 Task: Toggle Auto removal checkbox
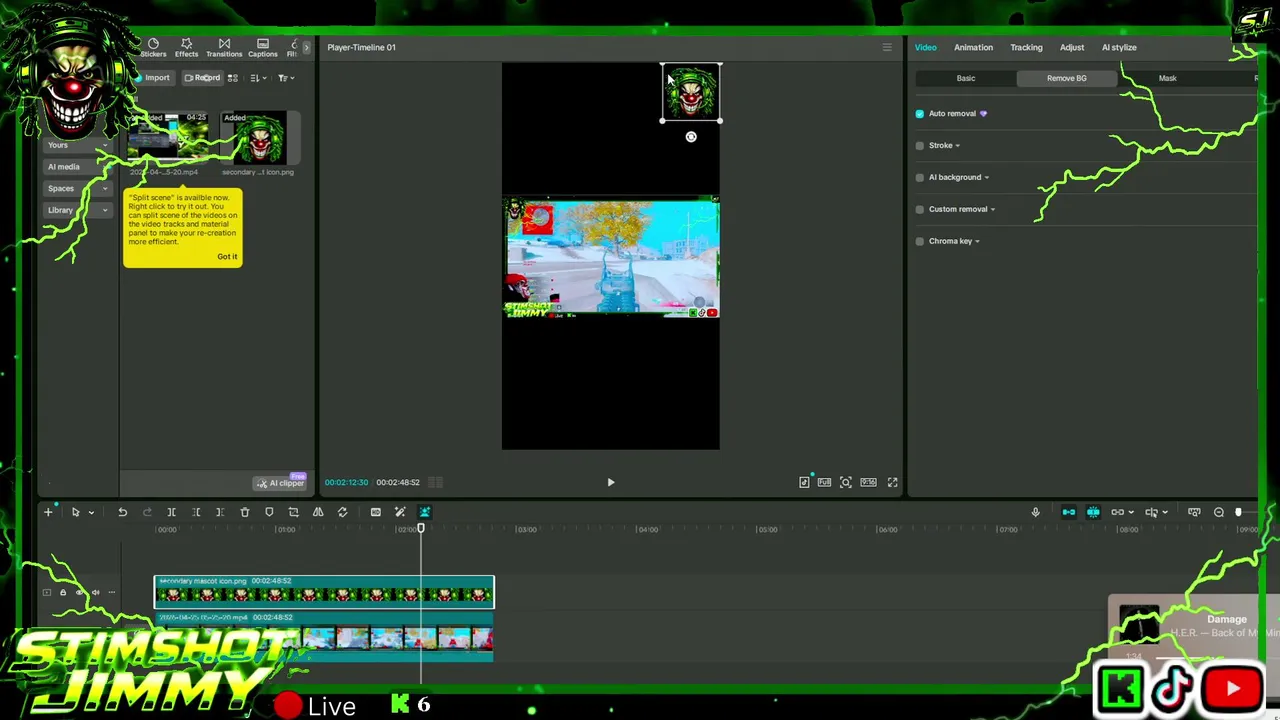pos(920,114)
